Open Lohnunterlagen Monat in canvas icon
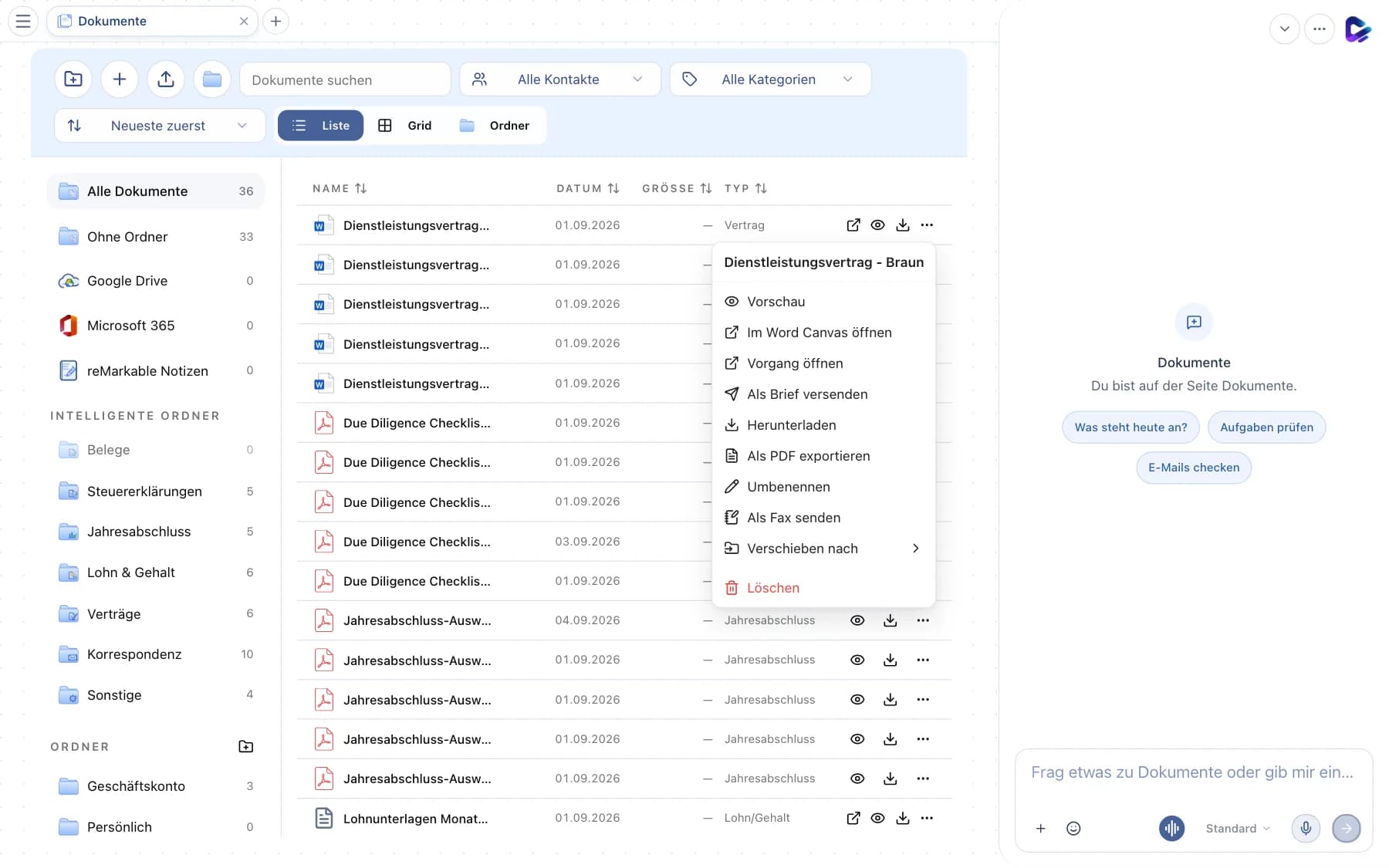Screen dimensions: 1389x868 click(x=853, y=818)
